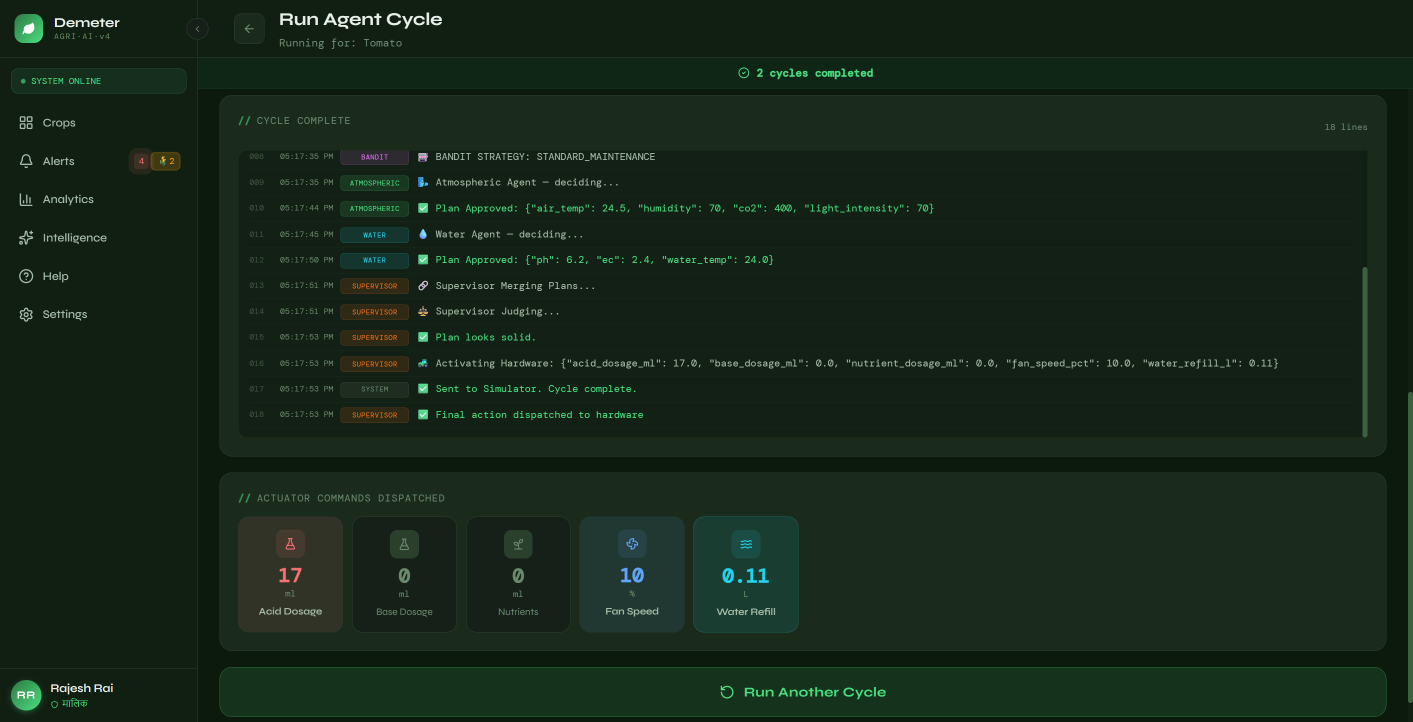Select the Water Refill card
This screenshot has width=1413, height=722.
coord(746,574)
